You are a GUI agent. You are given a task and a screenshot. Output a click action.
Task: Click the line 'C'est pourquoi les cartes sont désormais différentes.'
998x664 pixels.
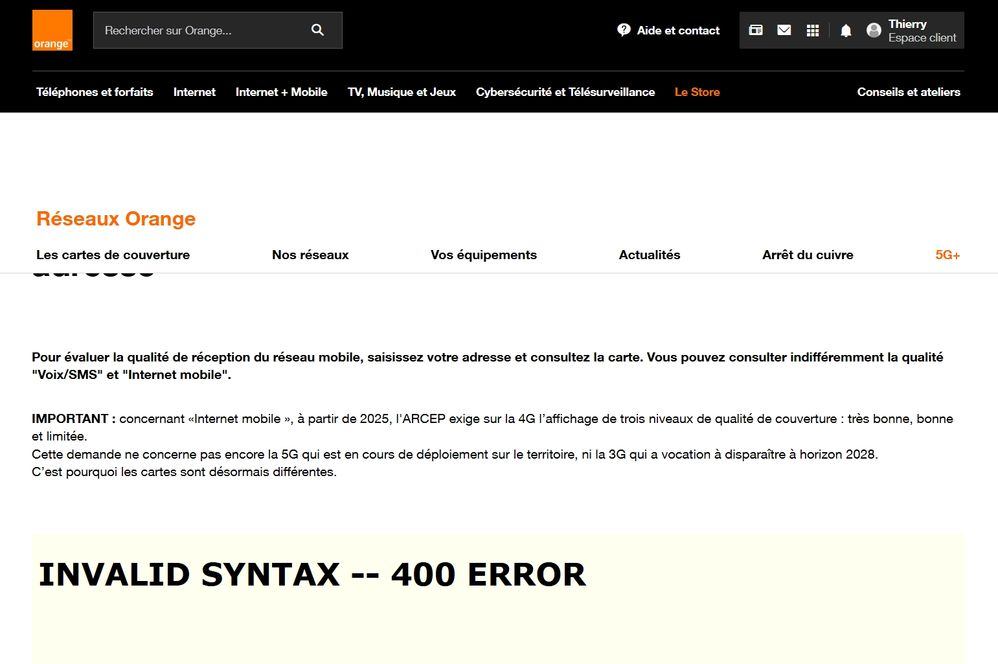coord(184,472)
